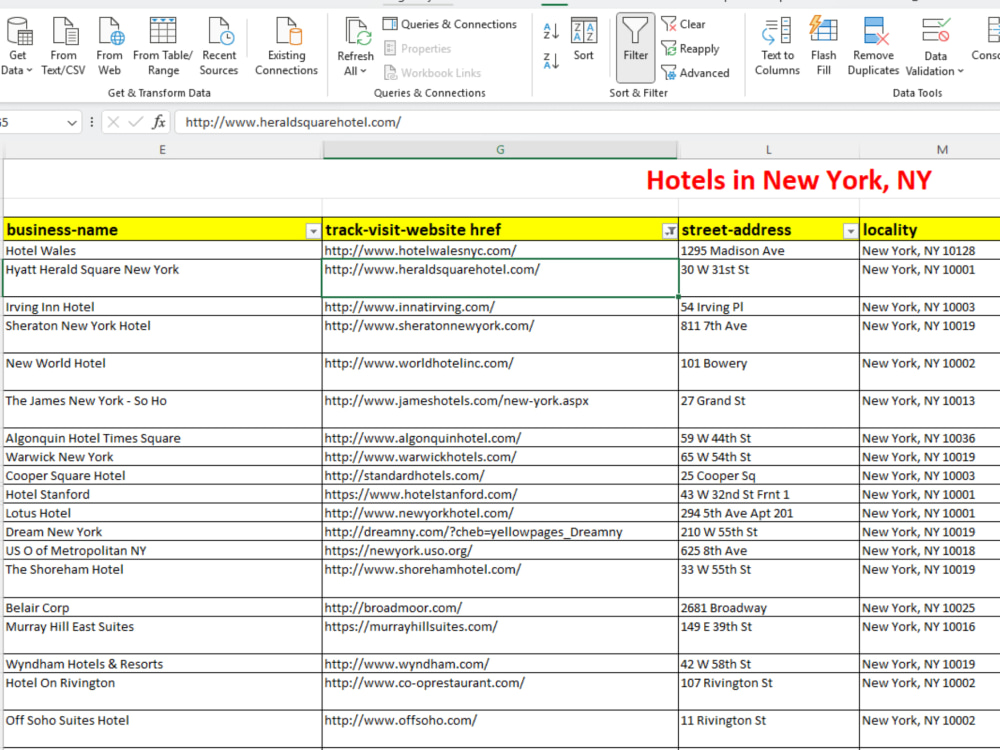Select column E header

[163, 150]
